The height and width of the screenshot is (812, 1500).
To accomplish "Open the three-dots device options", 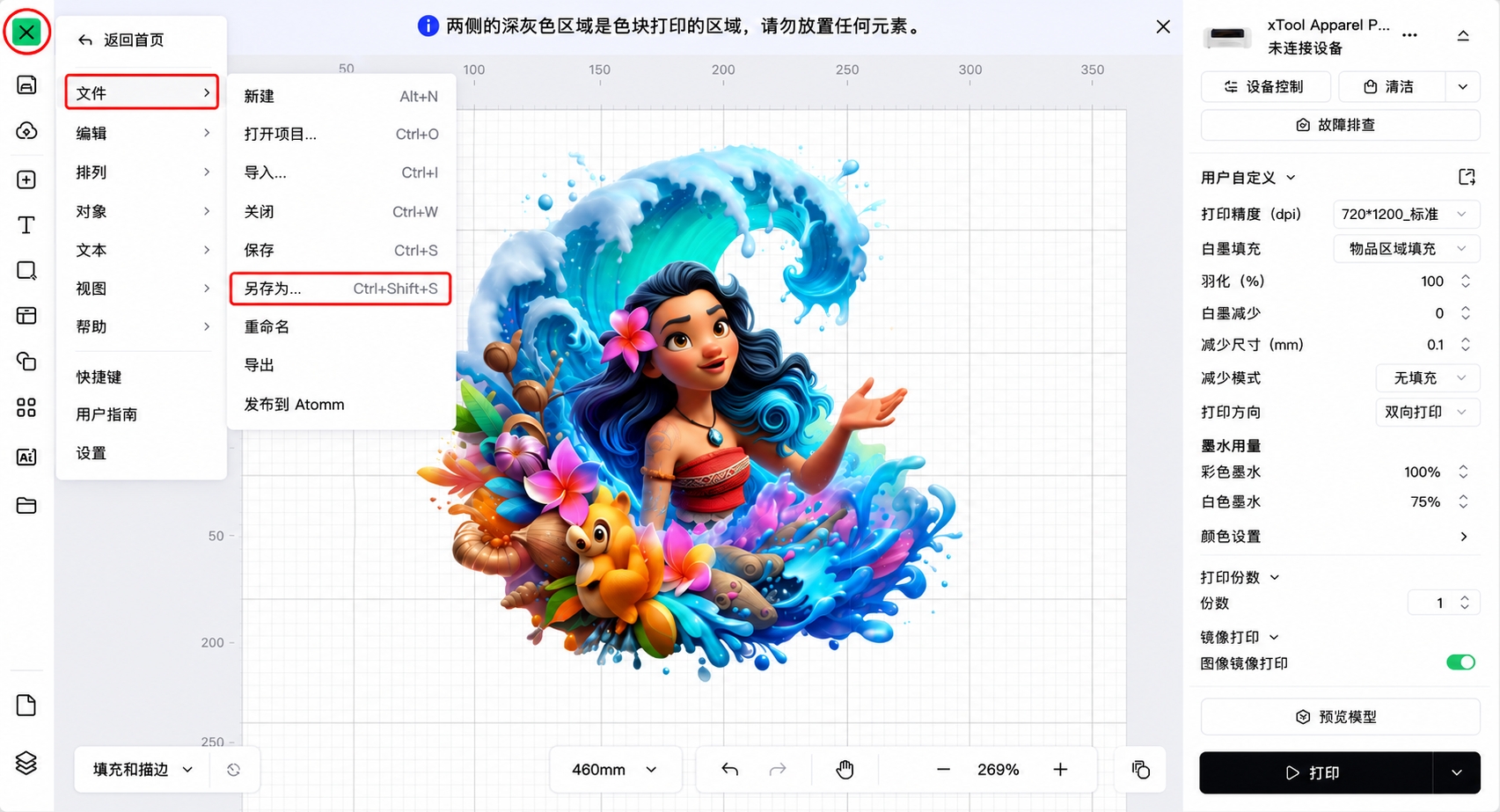I will (x=1410, y=35).
